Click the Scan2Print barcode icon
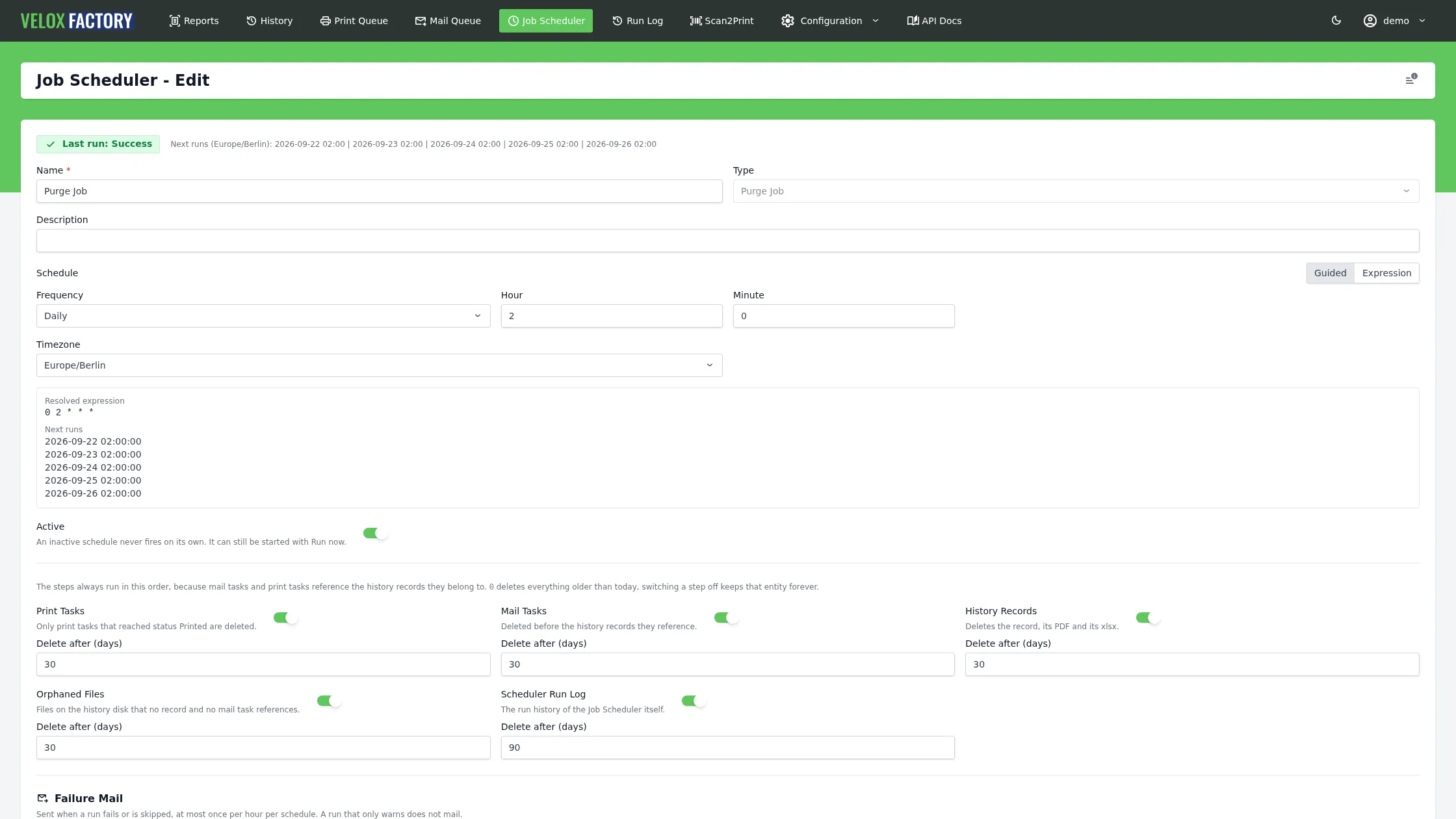Screen dimensions: 1456x819 click(695, 21)
